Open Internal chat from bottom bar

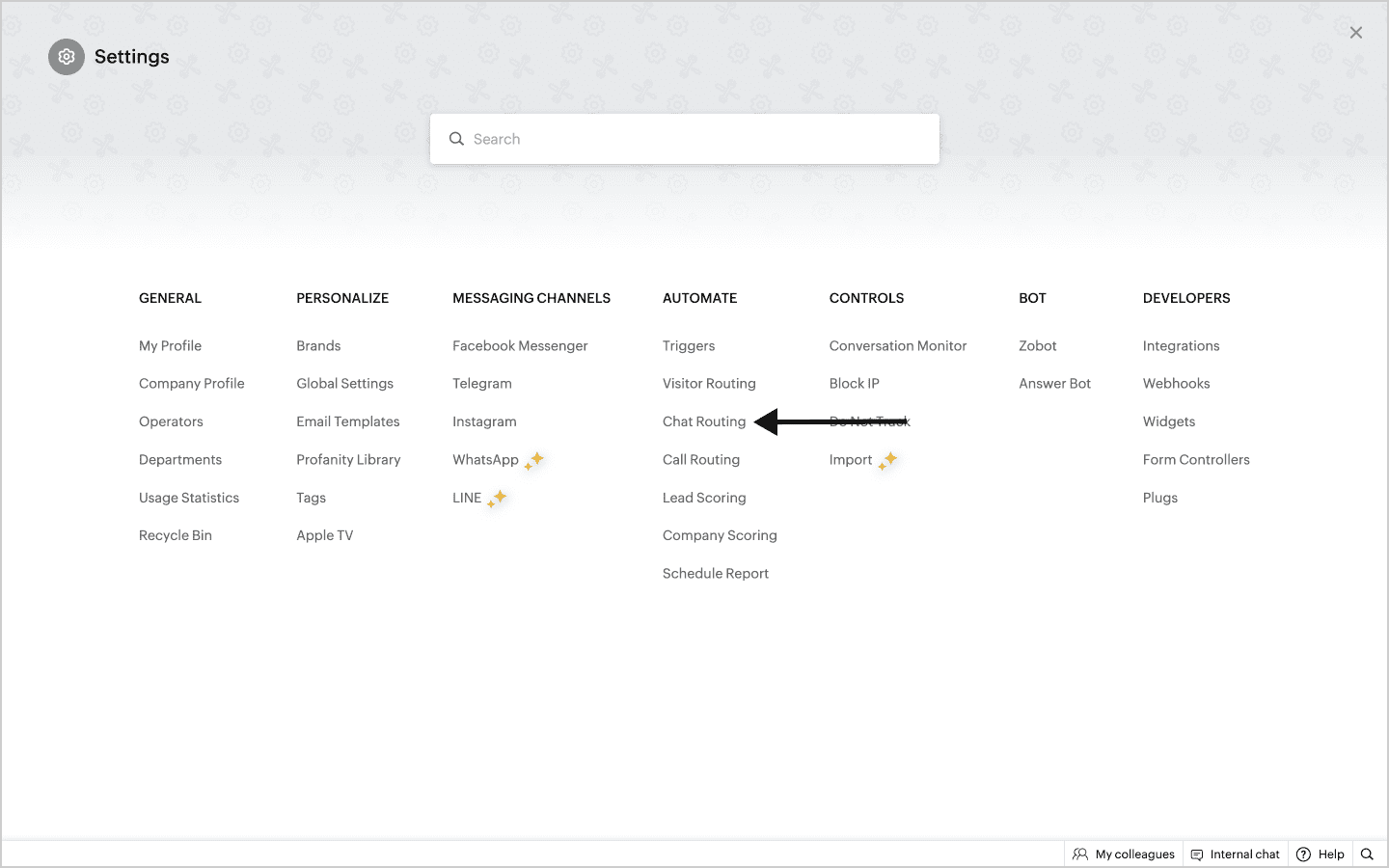[x=1236, y=854]
